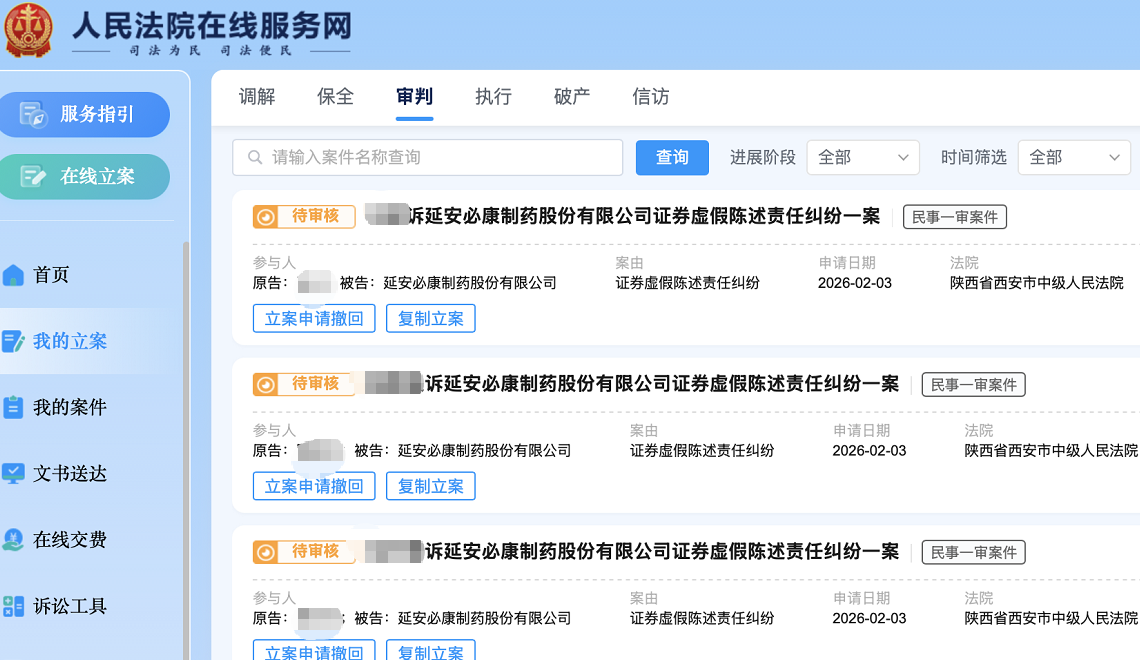Open the 首页 (Home) sidebar icon

(x=11, y=274)
